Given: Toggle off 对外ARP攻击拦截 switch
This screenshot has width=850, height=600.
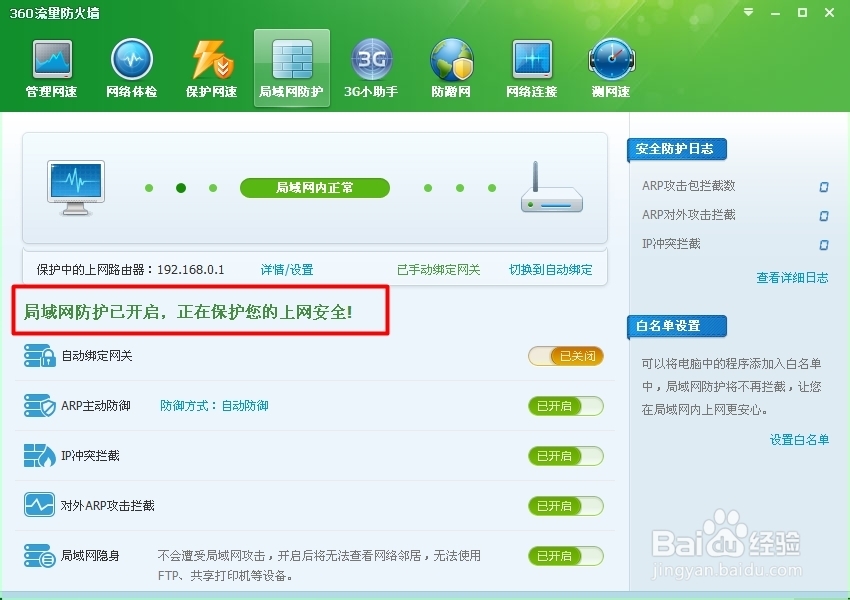Looking at the screenshot, I should 565,506.
